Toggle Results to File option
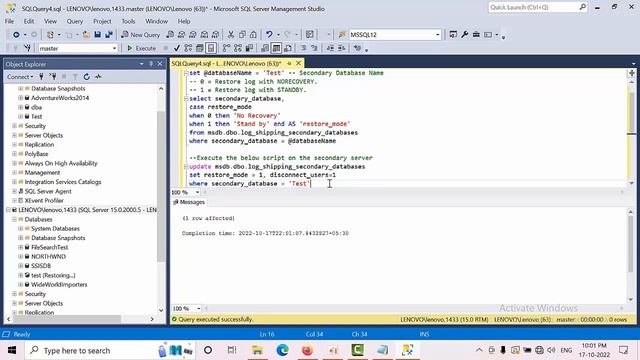Viewport: 640px width, 360px height. click(288, 48)
